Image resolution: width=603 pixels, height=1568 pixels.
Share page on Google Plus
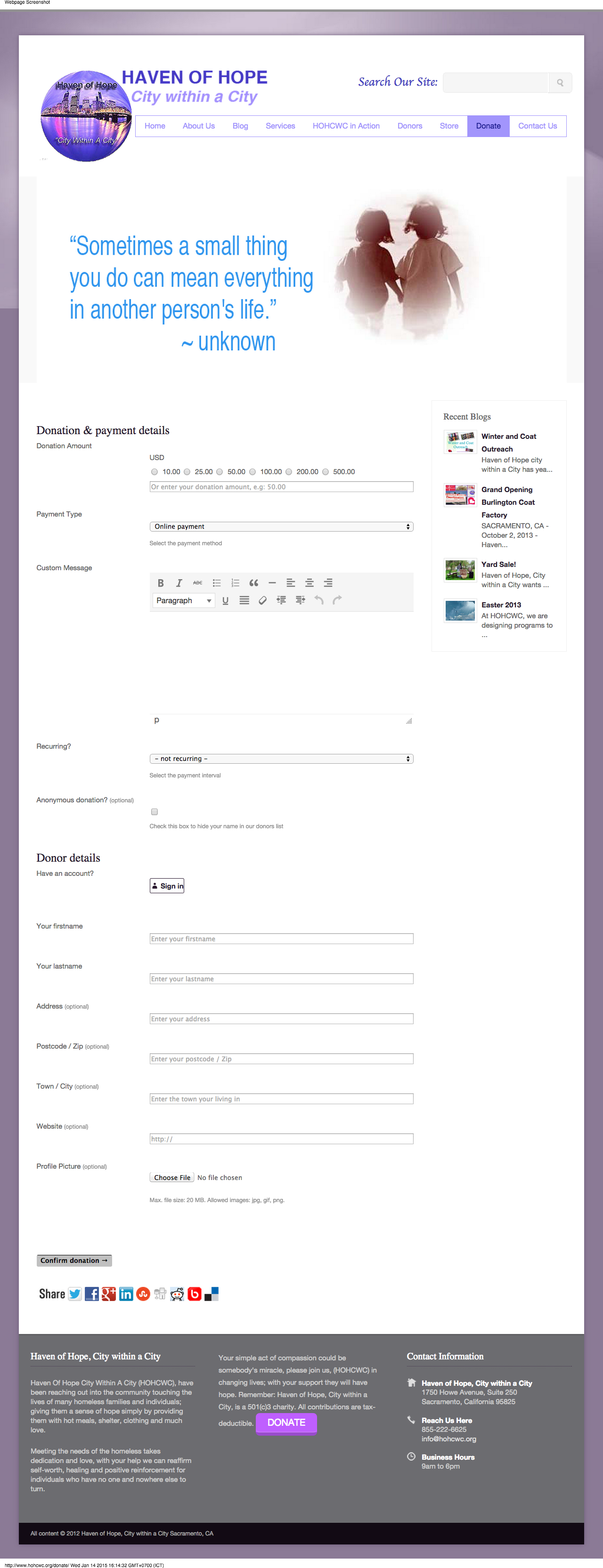109,1293
